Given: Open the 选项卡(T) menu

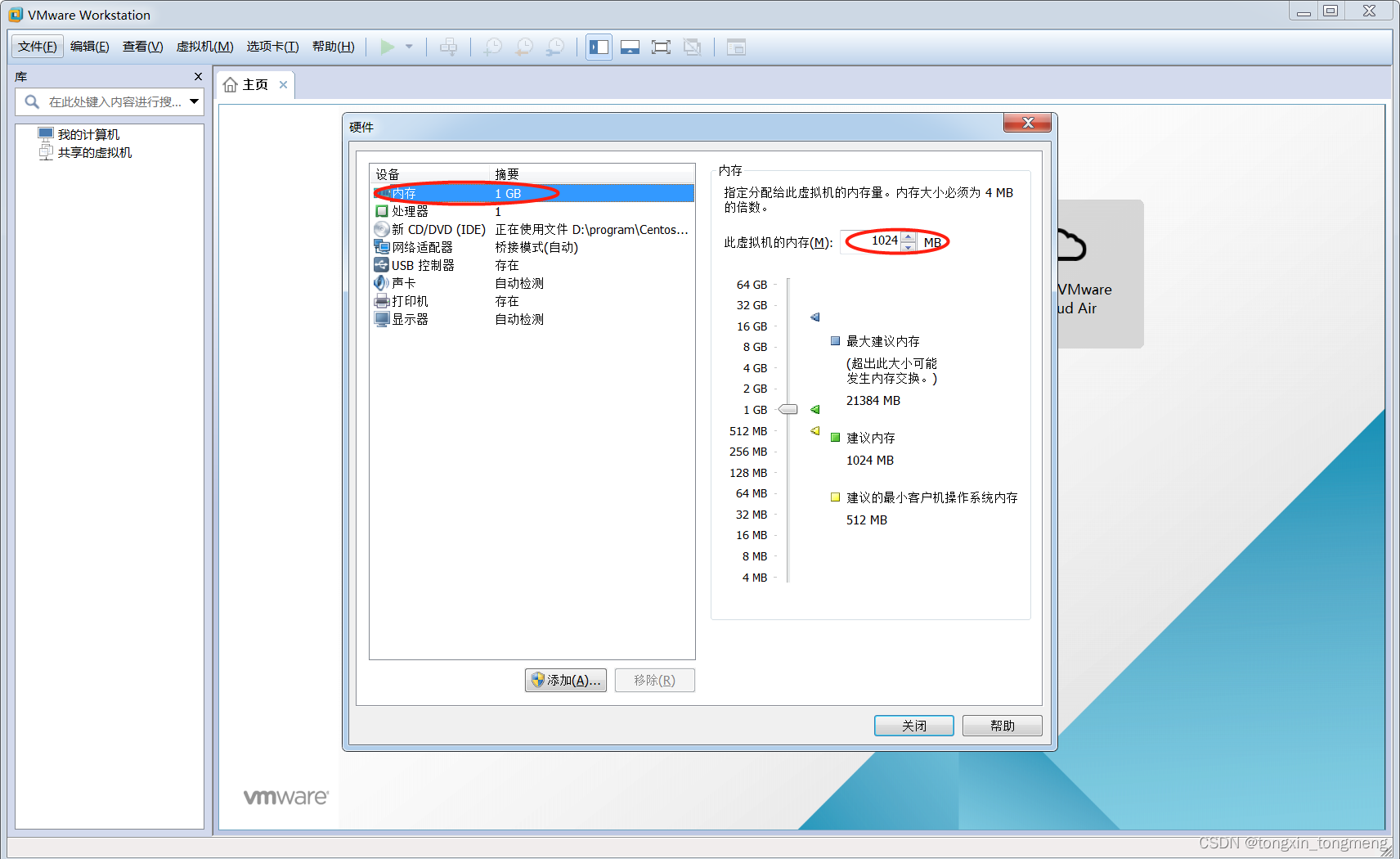Looking at the screenshot, I should 273,47.
